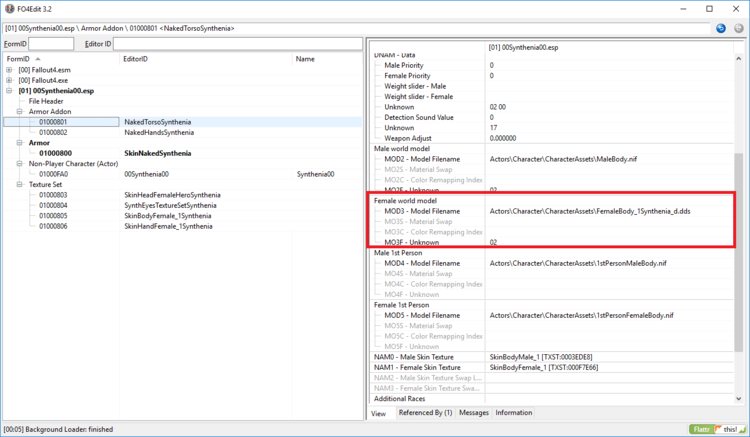Click the record path address bar

click(356, 28)
